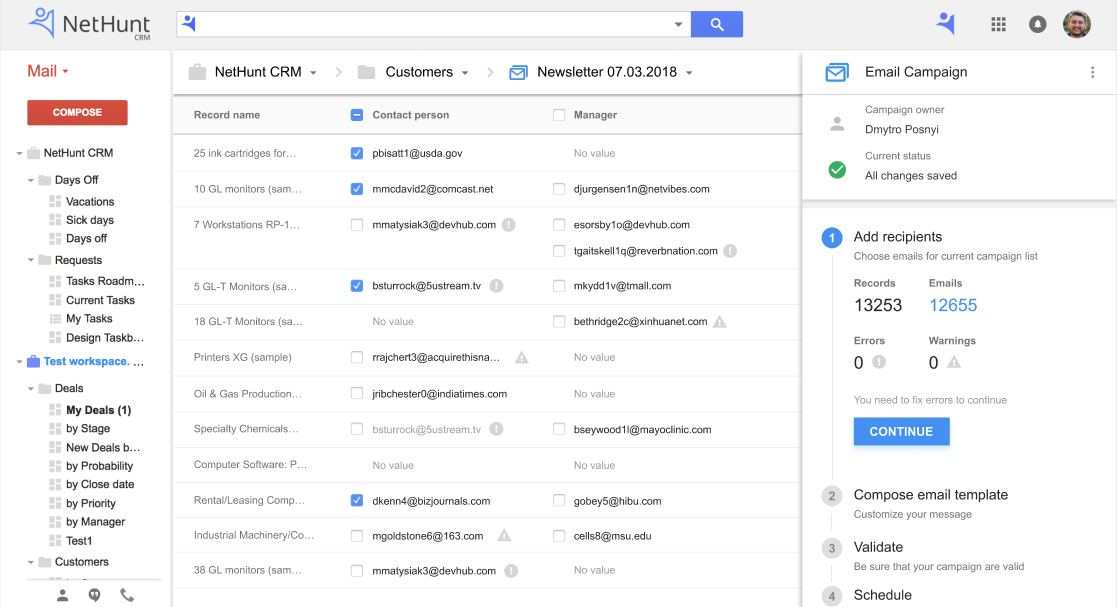The height and width of the screenshot is (607, 1117).
Task: Uncheck dkenn4@bizjournals.com checkbox
Action: [357, 500]
